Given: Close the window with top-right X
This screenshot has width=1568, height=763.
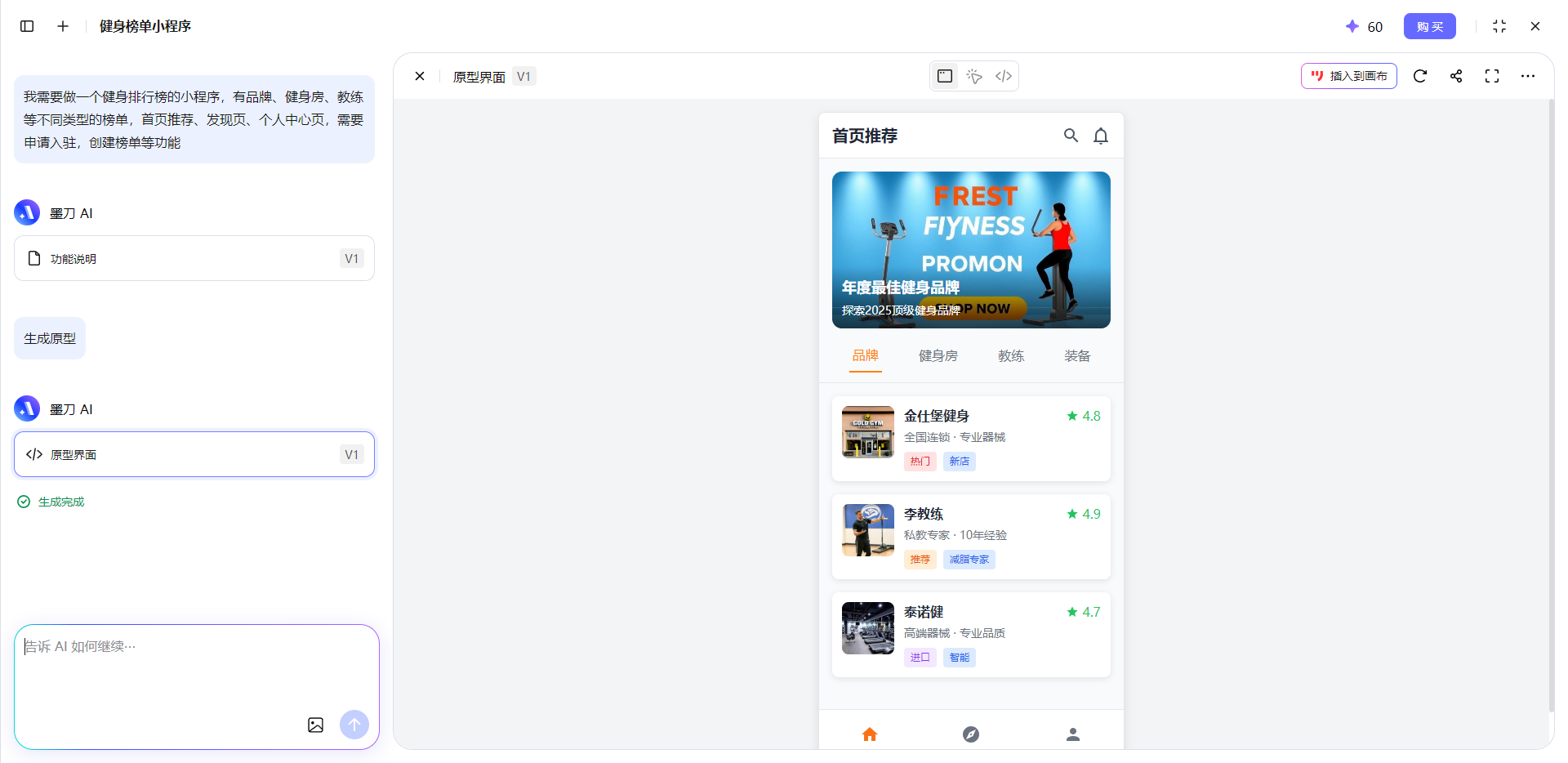Looking at the screenshot, I should (1535, 26).
